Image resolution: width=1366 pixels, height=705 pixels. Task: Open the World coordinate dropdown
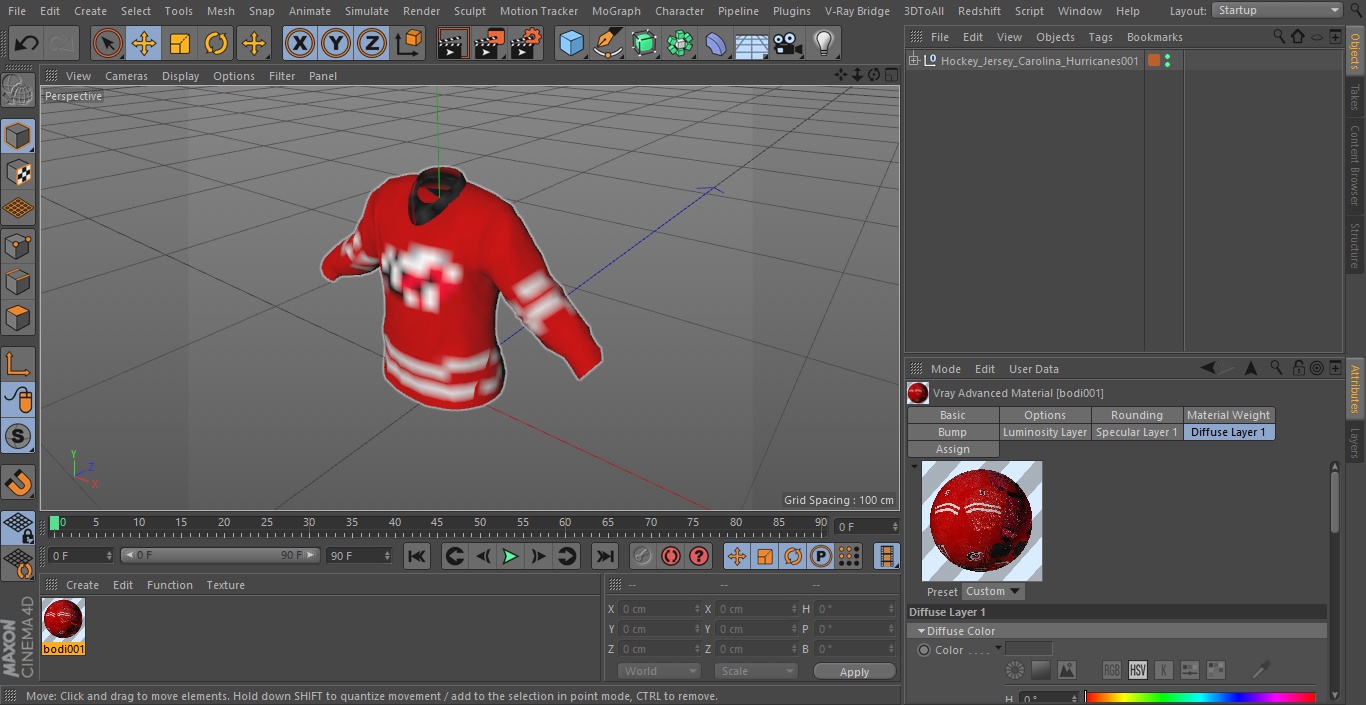click(x=659, y=671)
